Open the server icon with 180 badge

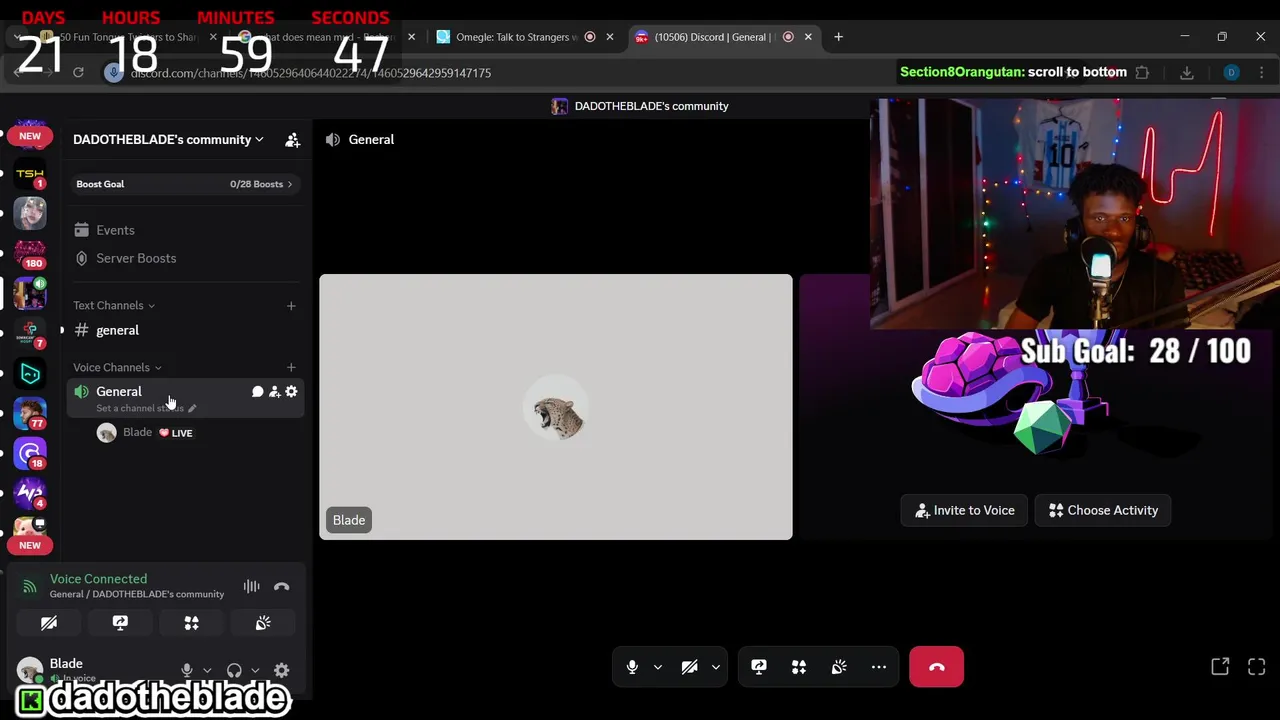point(30,254)
